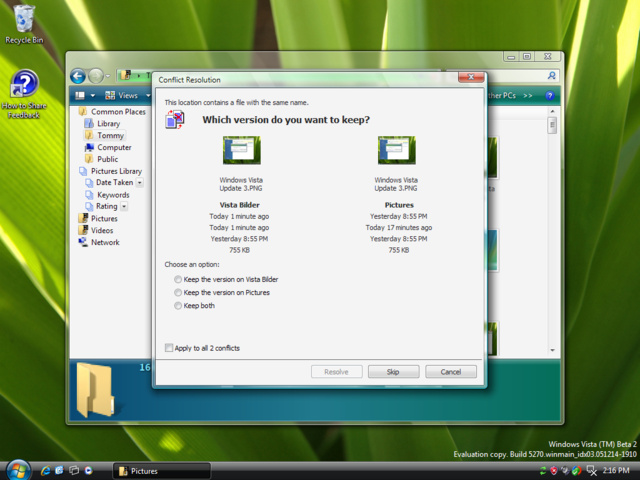Screen dimensions: 640x480
Task: Click the Cancel button
Action: (x=451, y=372)
